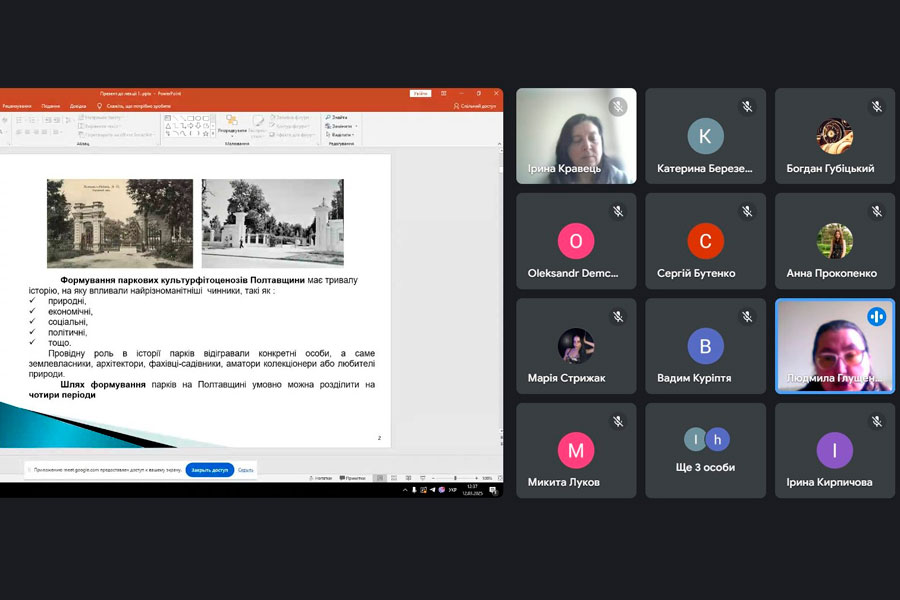This screenshot has height=600, width=900.
Task: Click the lightbulb Tell Me search box
Action: 137,105
